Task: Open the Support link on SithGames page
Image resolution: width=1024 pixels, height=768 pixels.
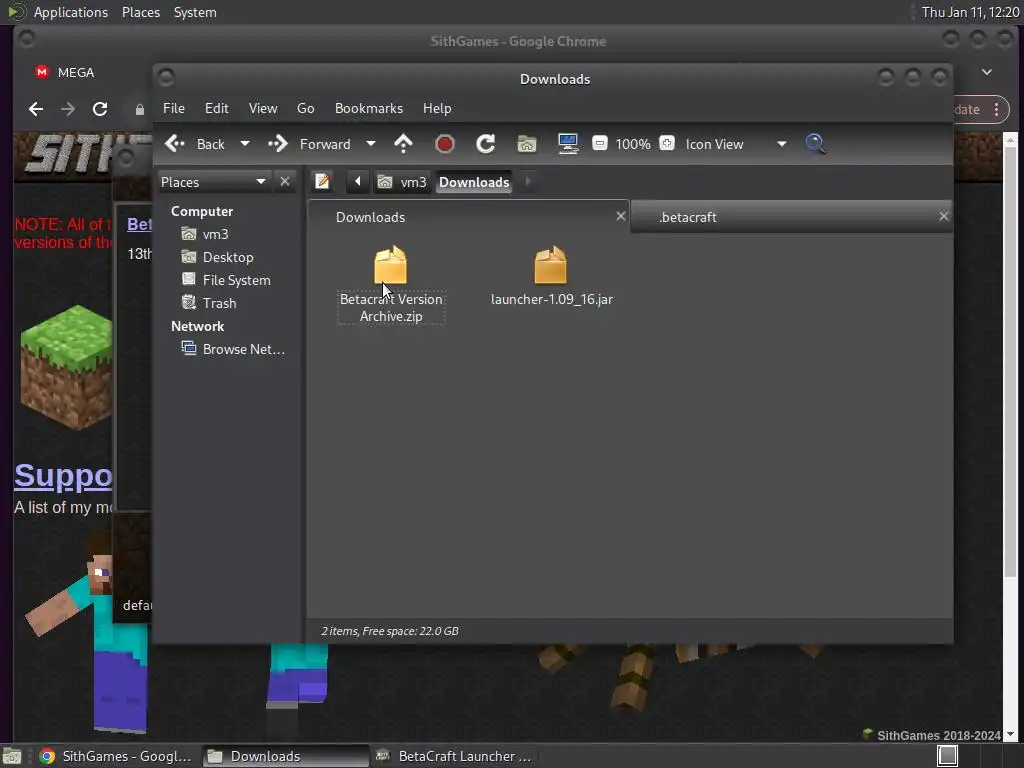Action: point(63,477)
